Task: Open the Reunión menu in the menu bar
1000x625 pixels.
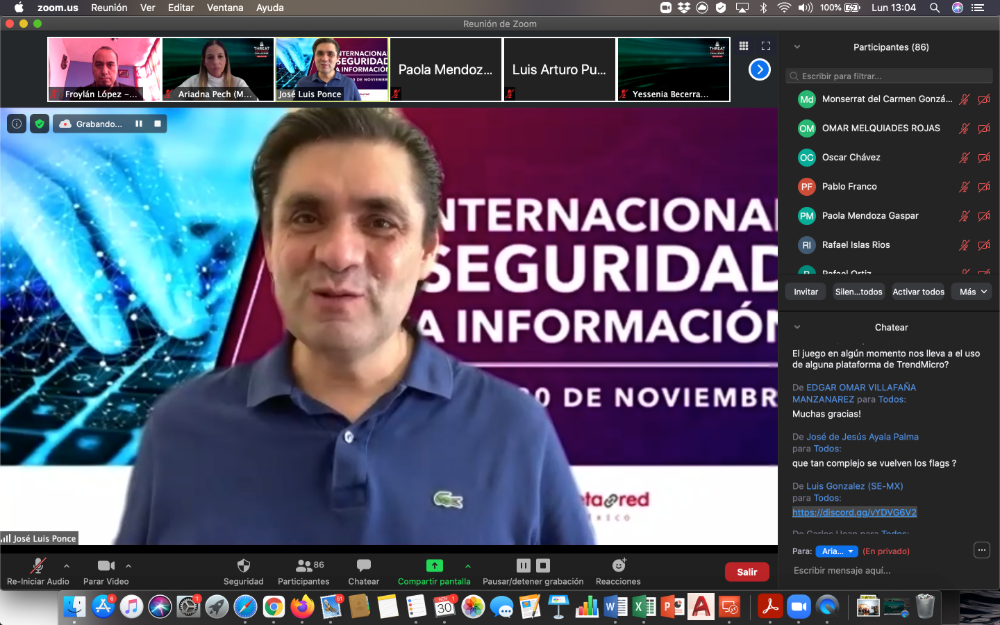Action: coord(109,7)
